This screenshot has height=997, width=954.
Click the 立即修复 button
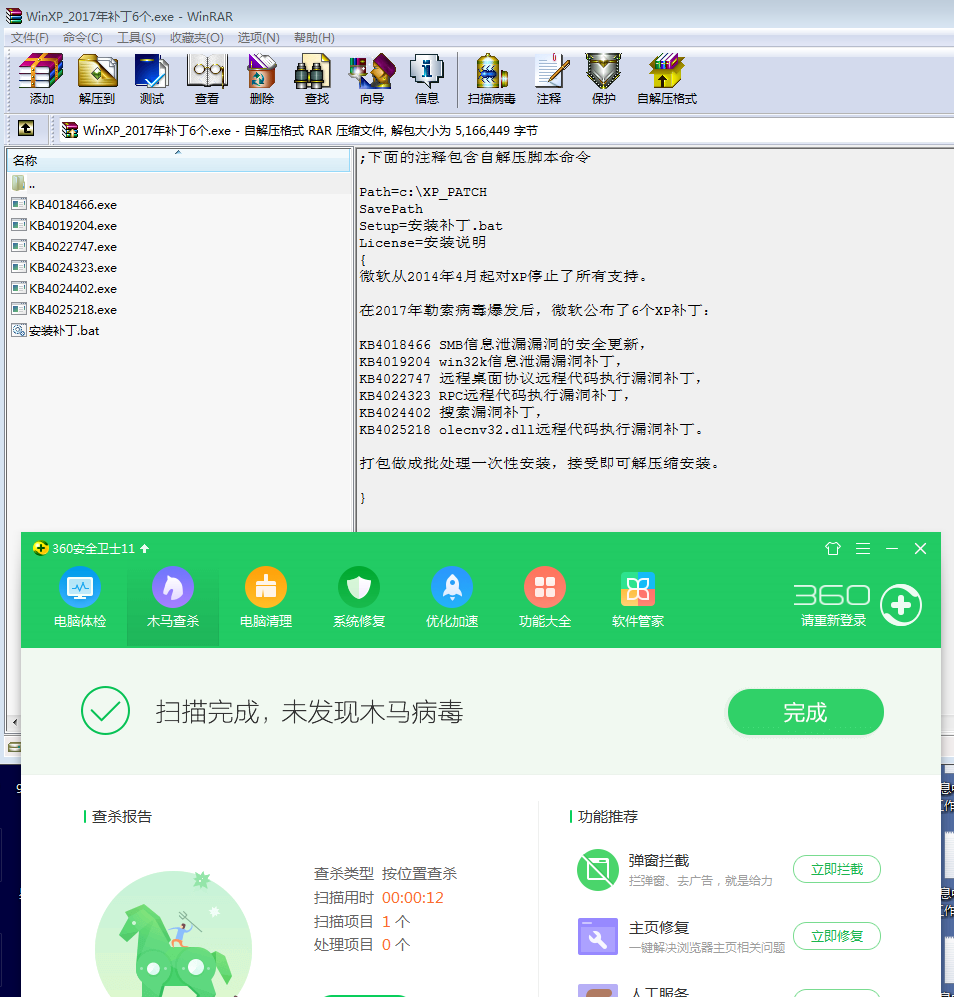837,936
